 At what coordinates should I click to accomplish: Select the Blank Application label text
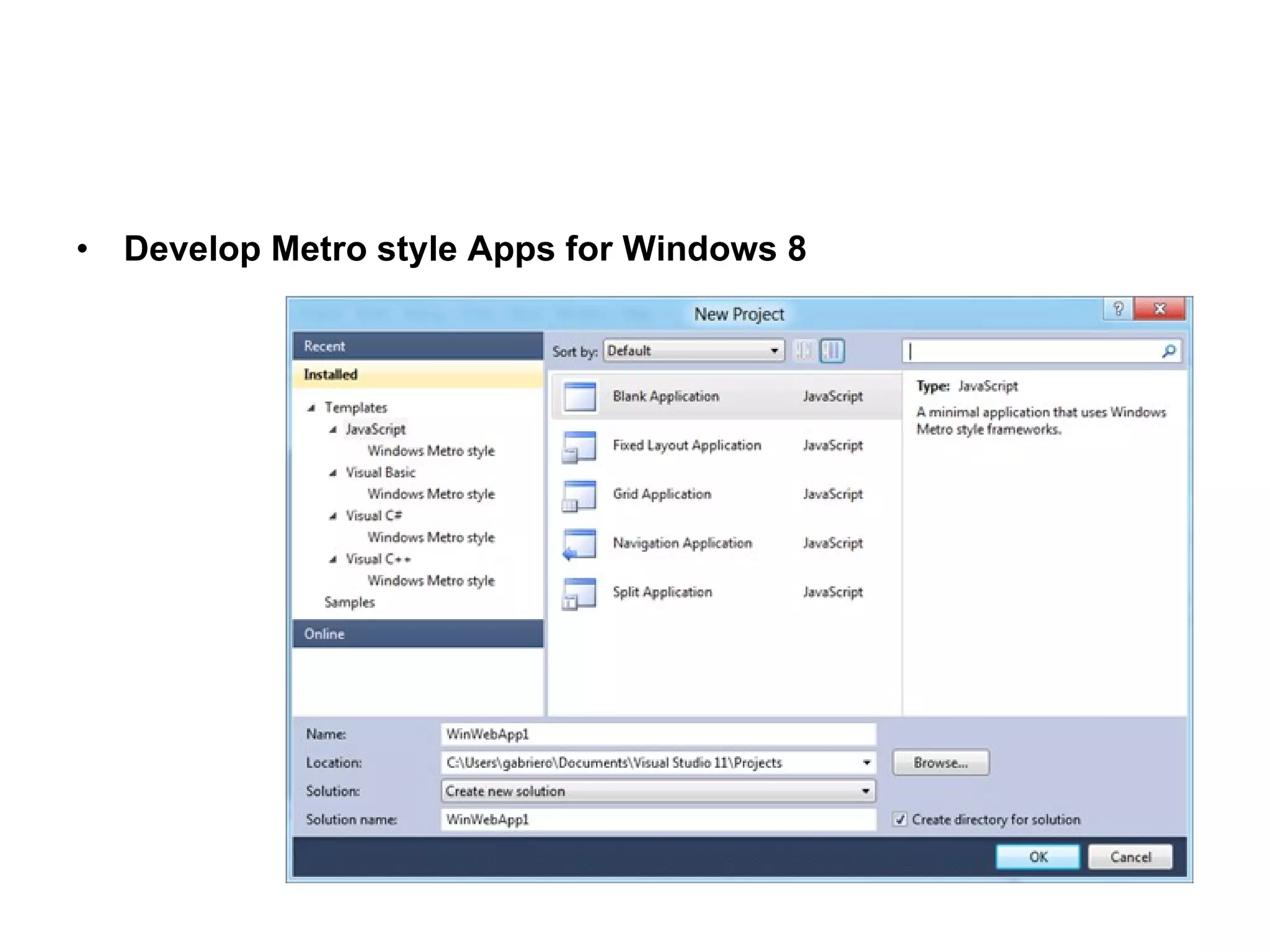pos(666,396)
